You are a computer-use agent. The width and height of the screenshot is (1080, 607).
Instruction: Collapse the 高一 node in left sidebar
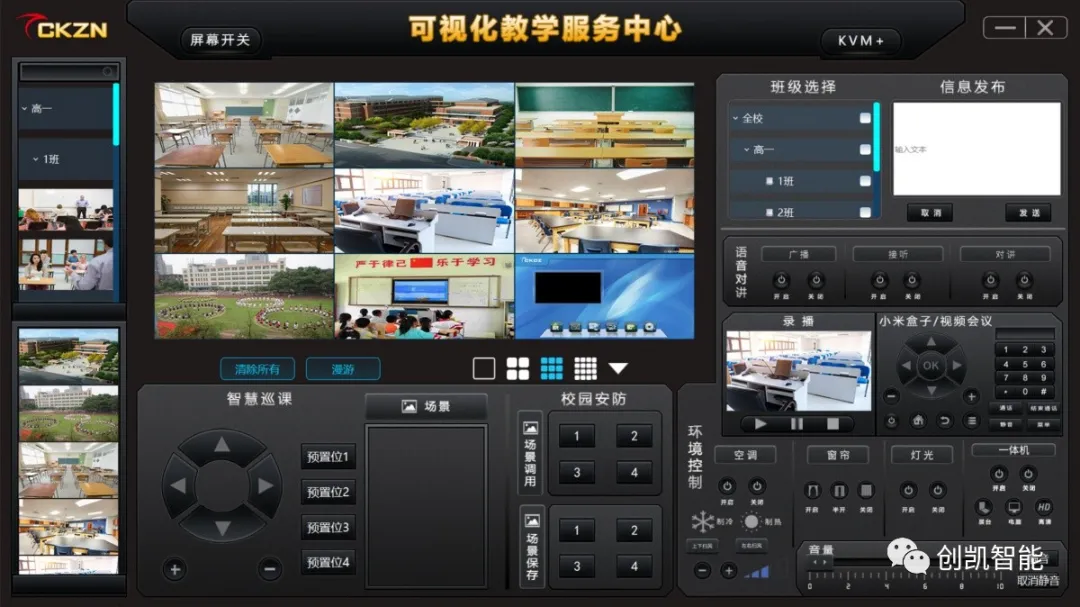click(24, 109)
